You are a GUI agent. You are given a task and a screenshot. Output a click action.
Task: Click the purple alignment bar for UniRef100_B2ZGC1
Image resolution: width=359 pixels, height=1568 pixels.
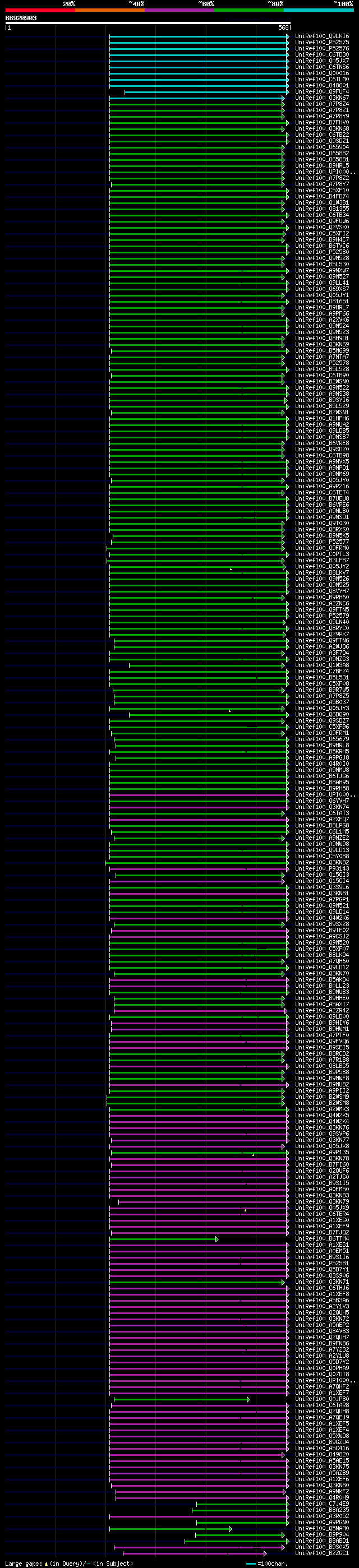[x=195, y=1553]
